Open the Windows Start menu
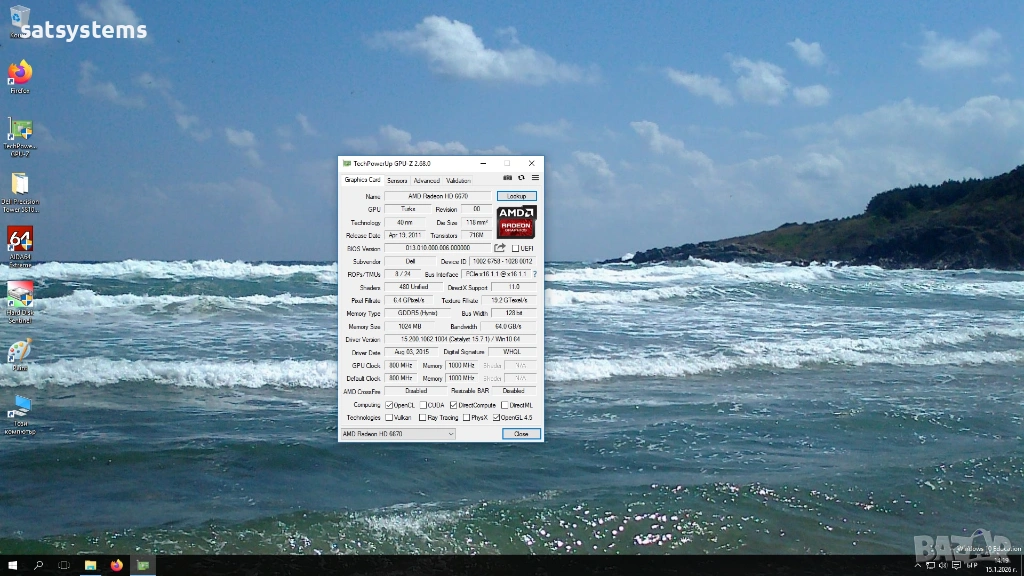The height and width of the screenshot is (576, 1024). (12, 565)
